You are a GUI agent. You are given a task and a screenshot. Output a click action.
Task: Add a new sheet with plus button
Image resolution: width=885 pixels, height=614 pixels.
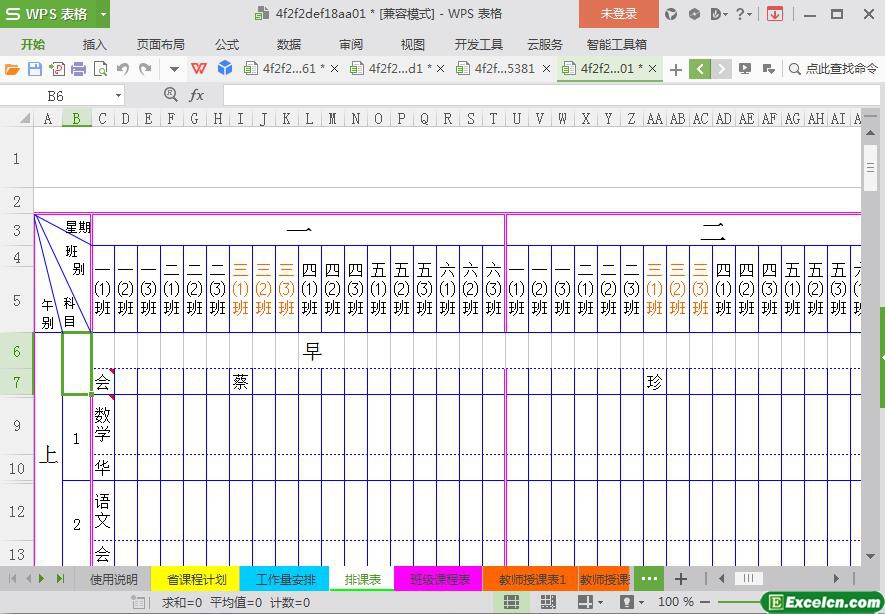[681, 579]
